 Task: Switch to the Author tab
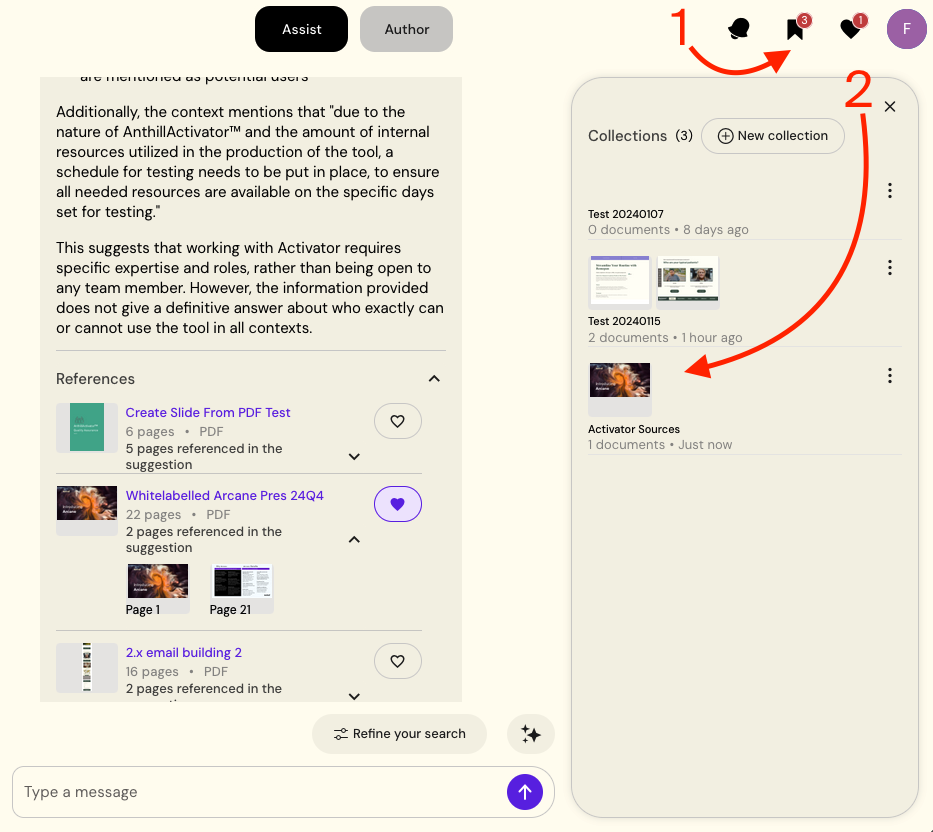tap(406, 29)
